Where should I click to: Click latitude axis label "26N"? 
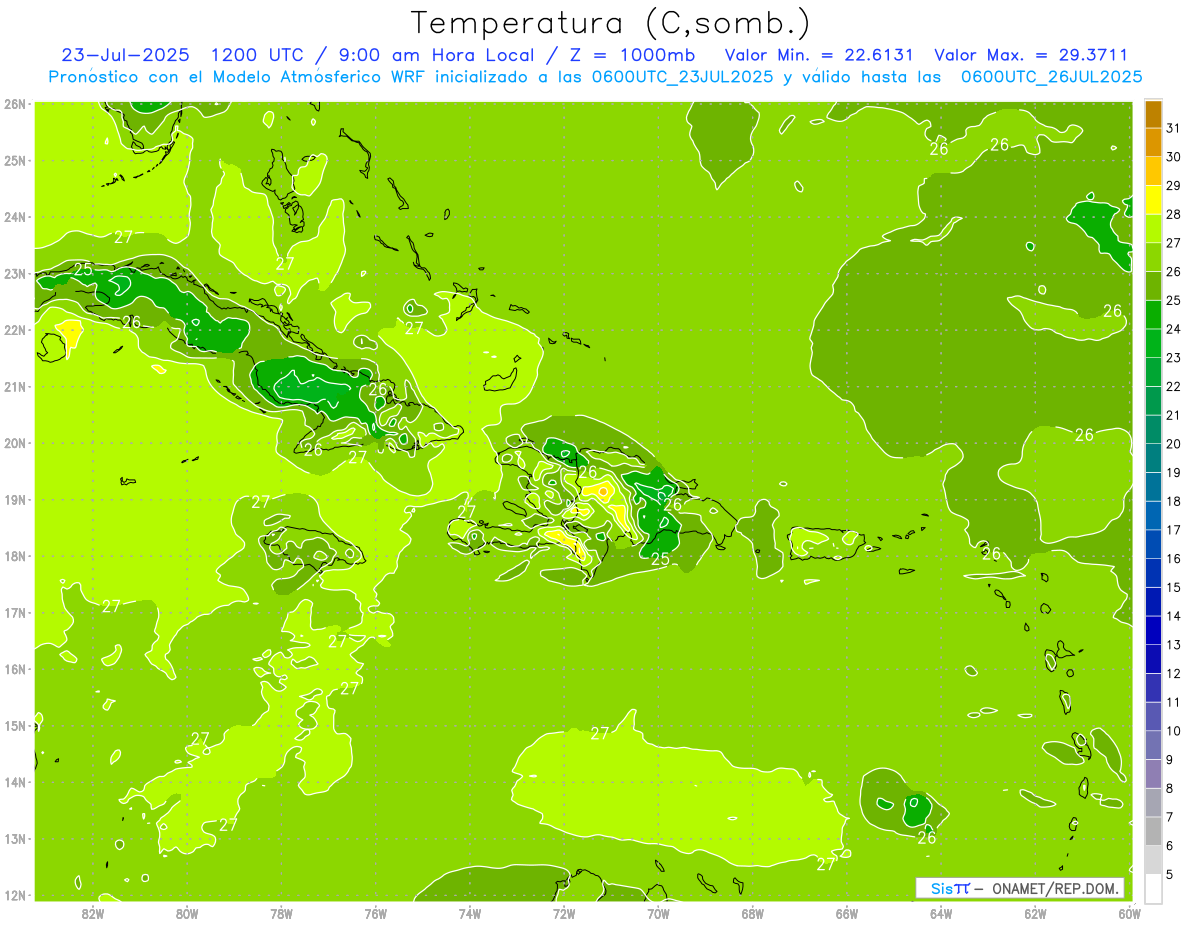(15, 104)
